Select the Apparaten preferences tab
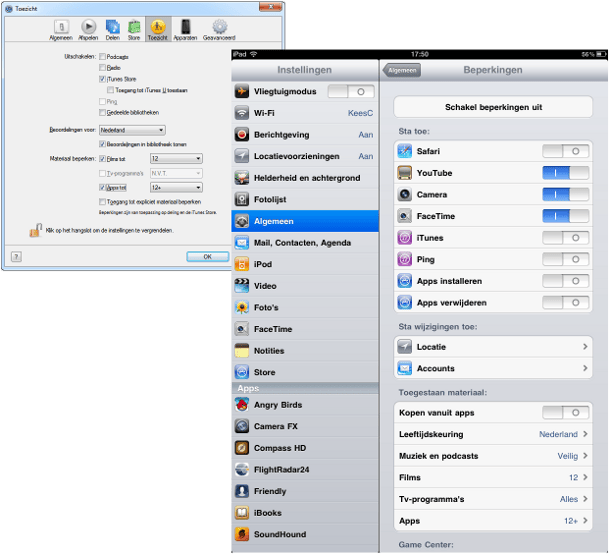Screen dimensions: 612x555 (x=185, y=30)
